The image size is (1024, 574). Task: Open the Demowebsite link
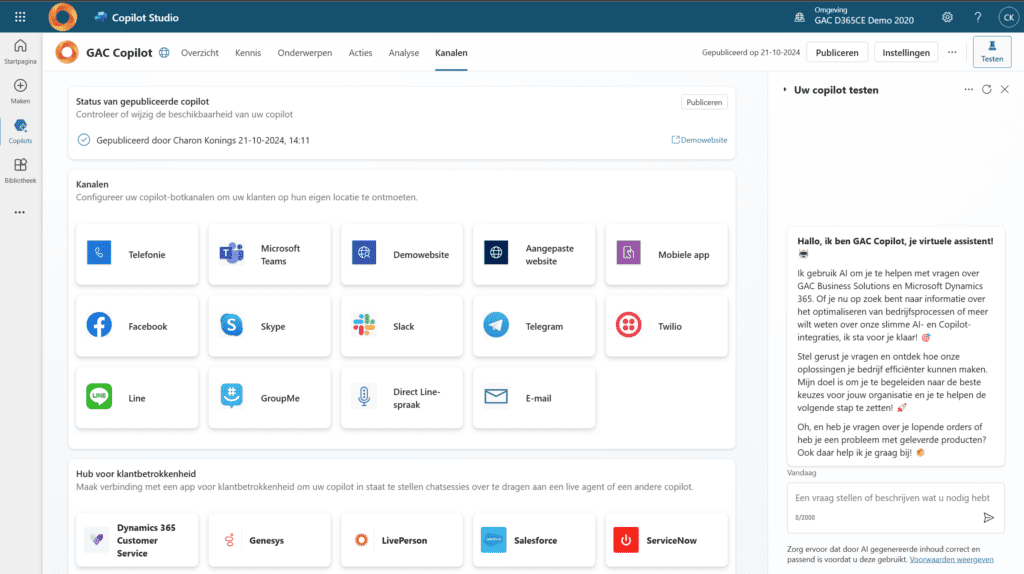click(699, 140)
